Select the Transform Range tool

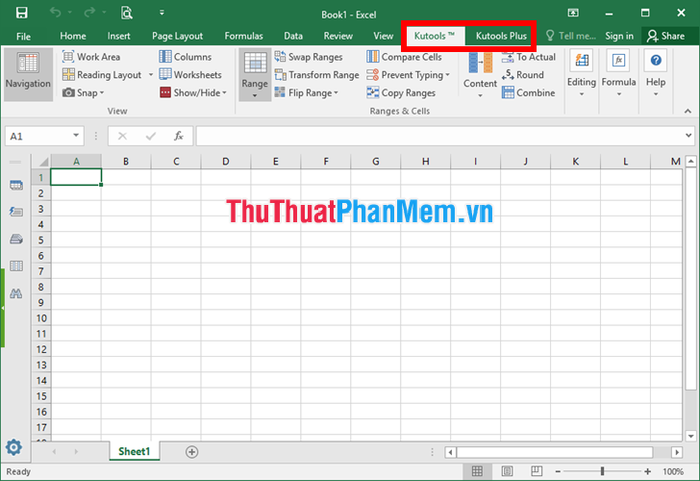point(317,75)
